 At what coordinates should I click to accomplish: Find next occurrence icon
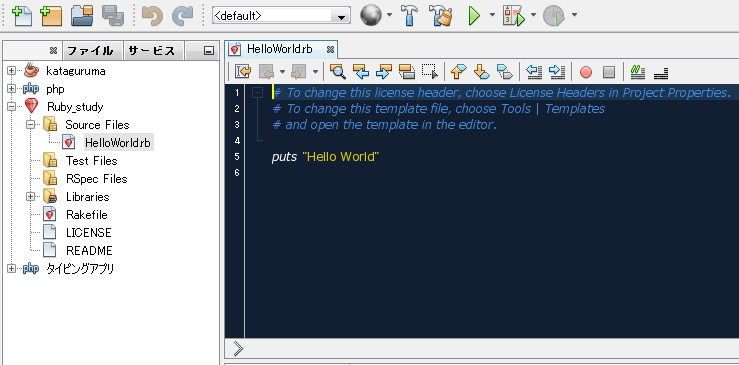click(384, 72)
